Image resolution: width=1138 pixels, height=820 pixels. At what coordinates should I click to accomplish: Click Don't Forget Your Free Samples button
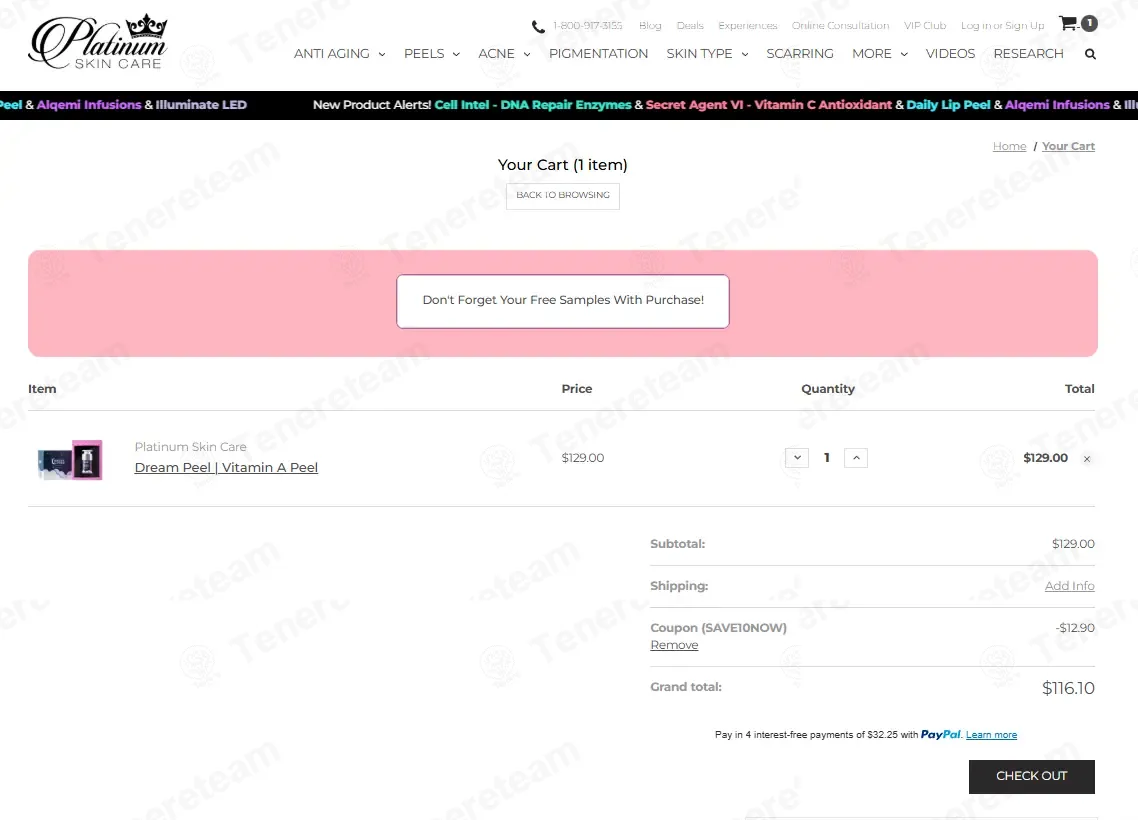[562, 300]
